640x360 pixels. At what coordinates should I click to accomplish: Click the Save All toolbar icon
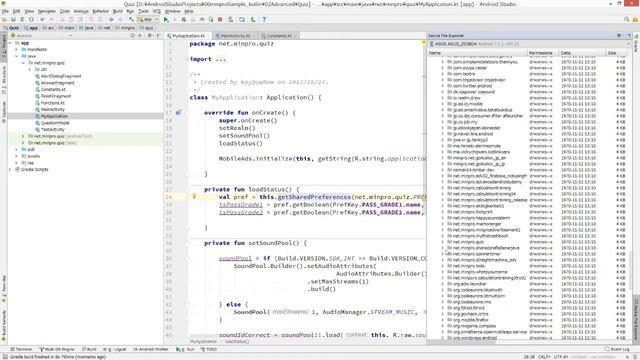pos(13,20)
